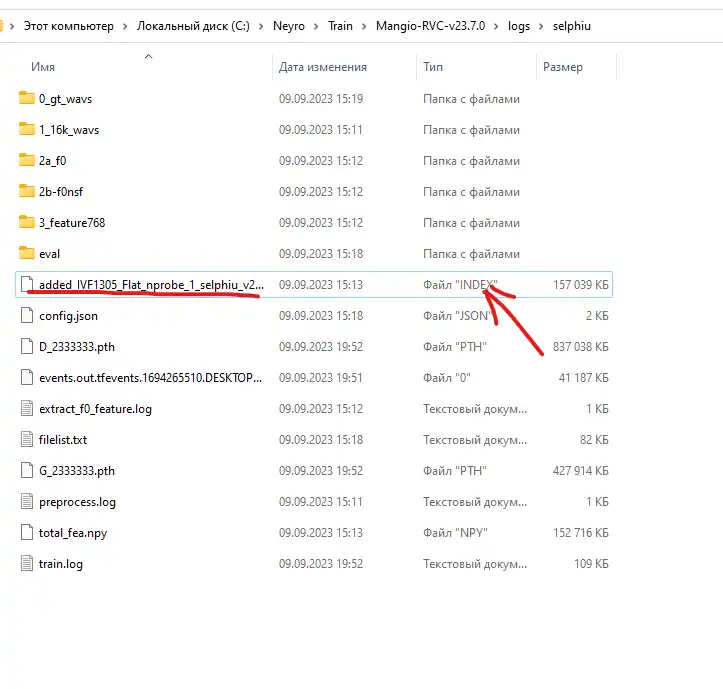Go to Локальный диск (C:) in breadcrumb

tap(193, 26)
